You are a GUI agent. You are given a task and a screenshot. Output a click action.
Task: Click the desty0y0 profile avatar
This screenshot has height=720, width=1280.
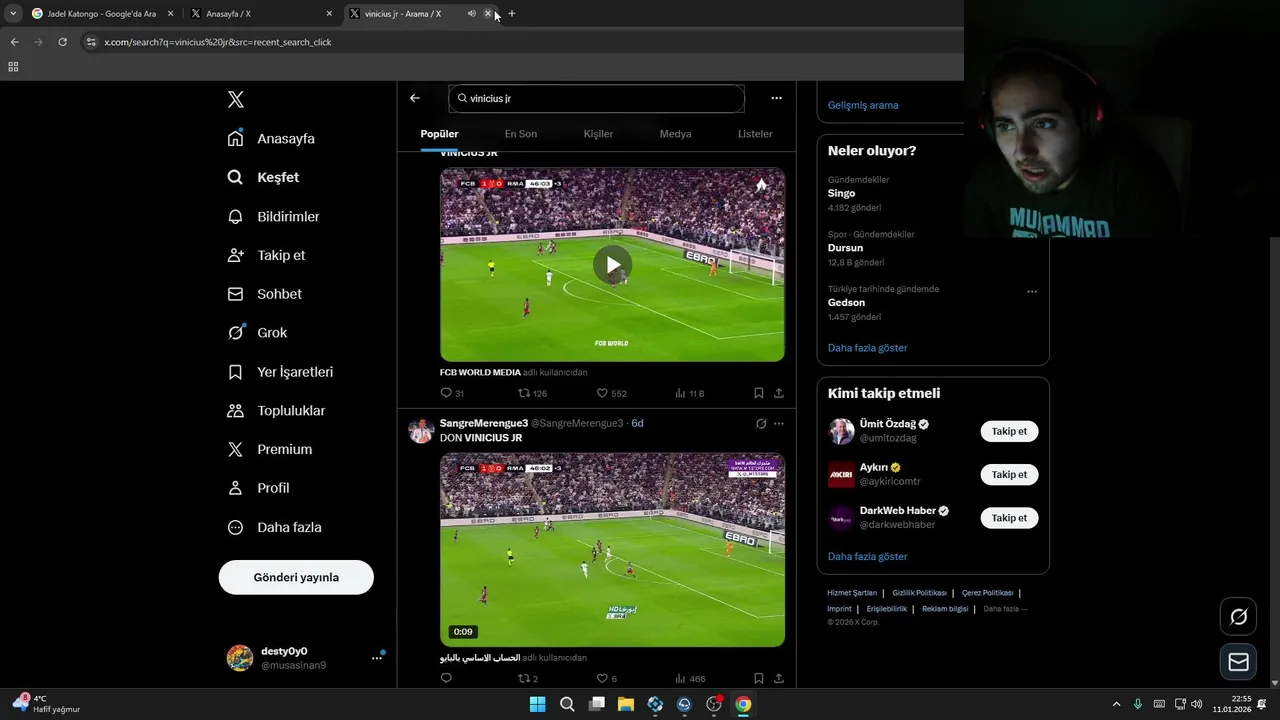[x=240, y=658]
